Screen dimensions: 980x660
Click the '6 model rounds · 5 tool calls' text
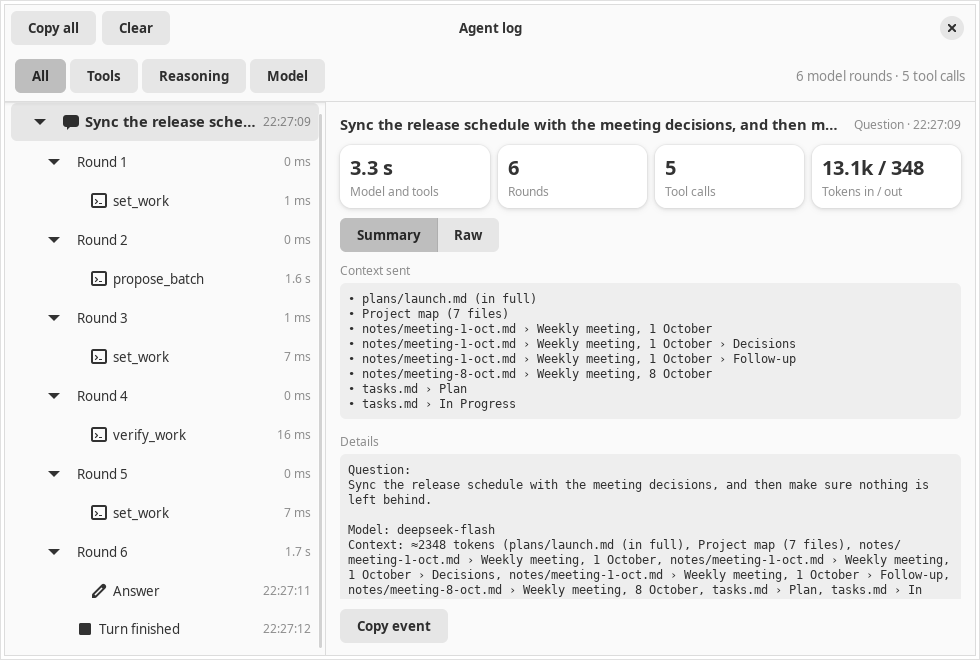tap(880, 76)
